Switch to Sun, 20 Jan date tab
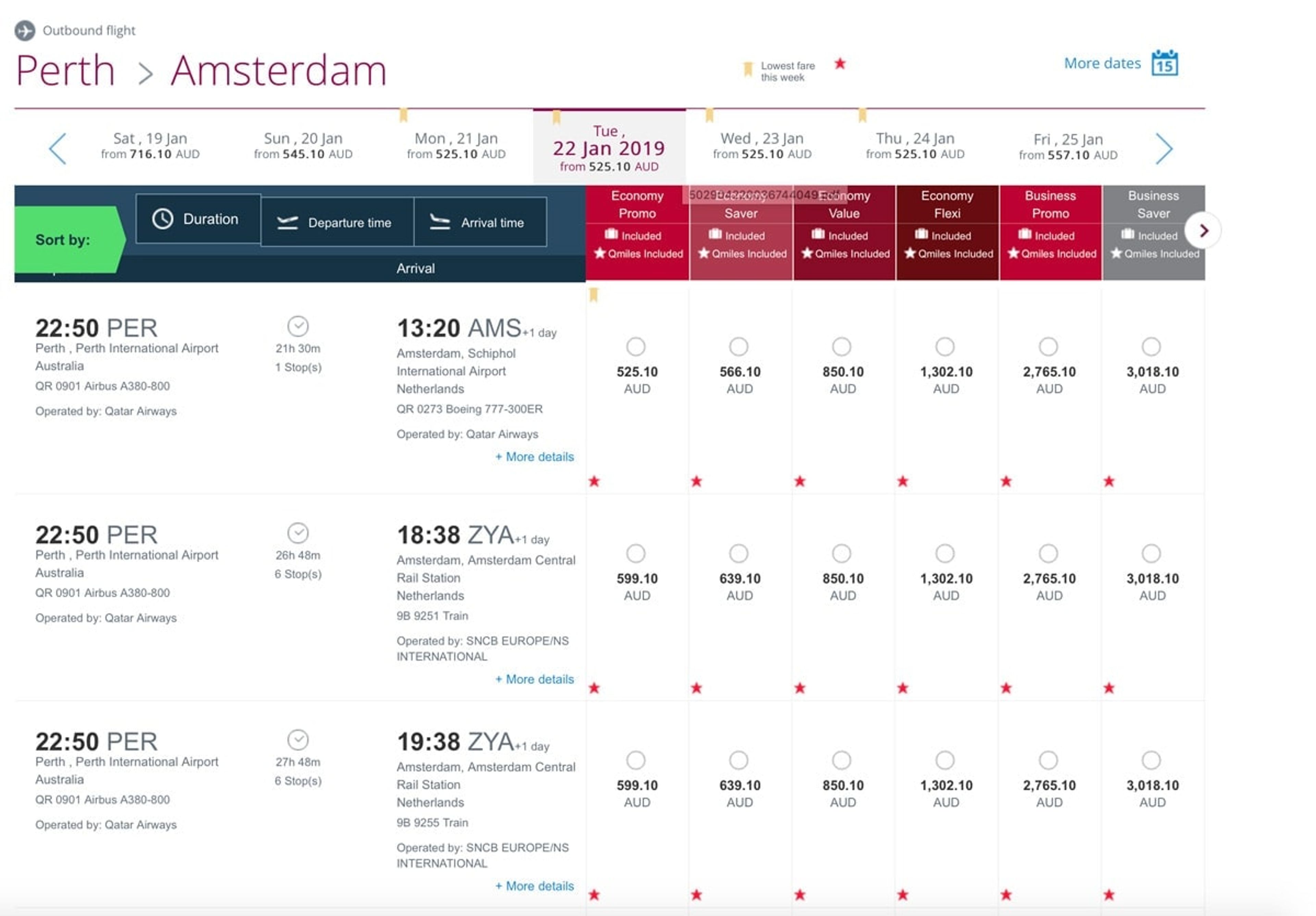Screen dimensions: 1316x916 pos(303,146)
